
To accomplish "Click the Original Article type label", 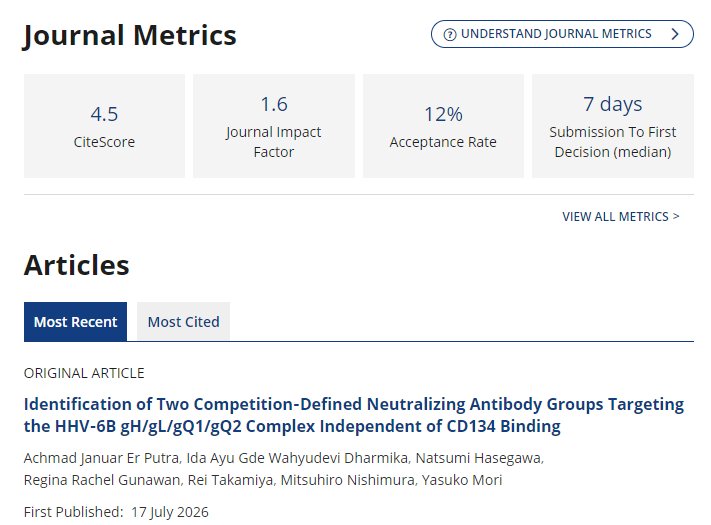I will coord(84,373).
